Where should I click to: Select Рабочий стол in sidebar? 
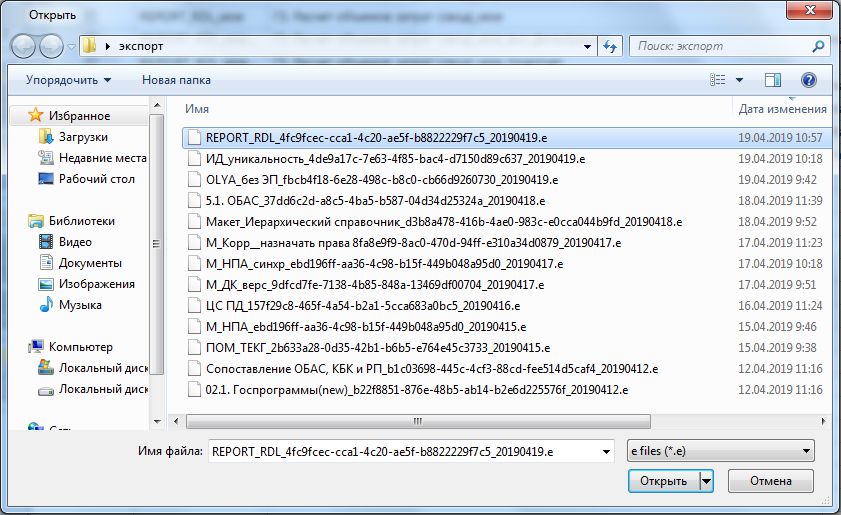(x=96, y=179)
